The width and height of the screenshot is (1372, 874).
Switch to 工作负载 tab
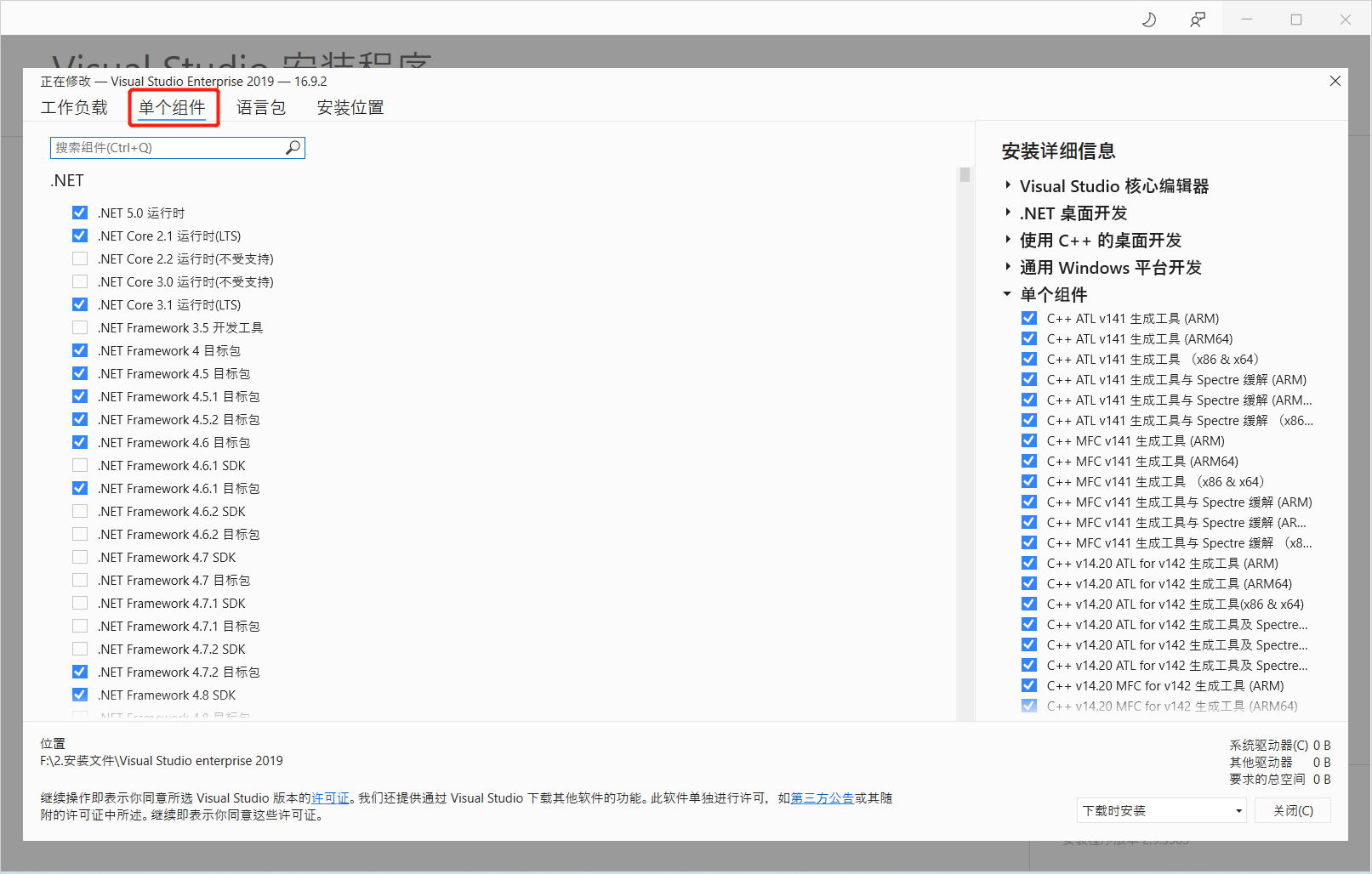(75, 107)
